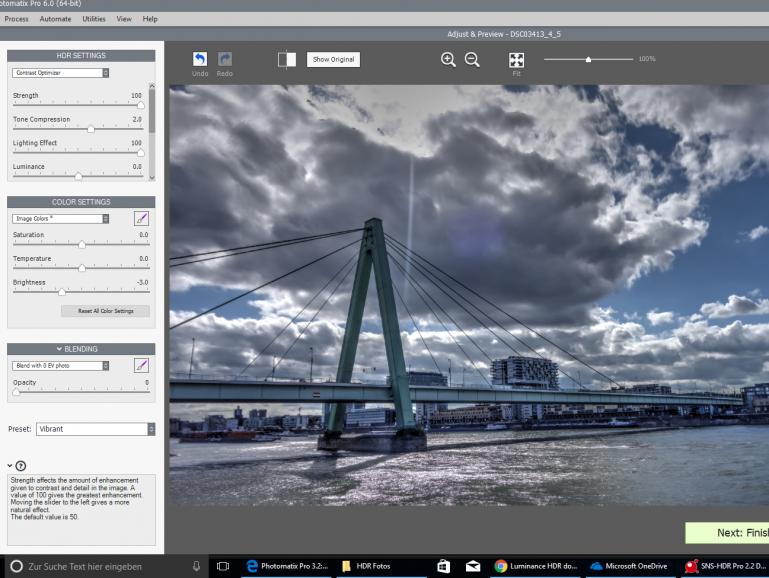Viewport: 769px width, 578px height.
Task: Open the Utilities menu
Action: [x=94, y=19]
